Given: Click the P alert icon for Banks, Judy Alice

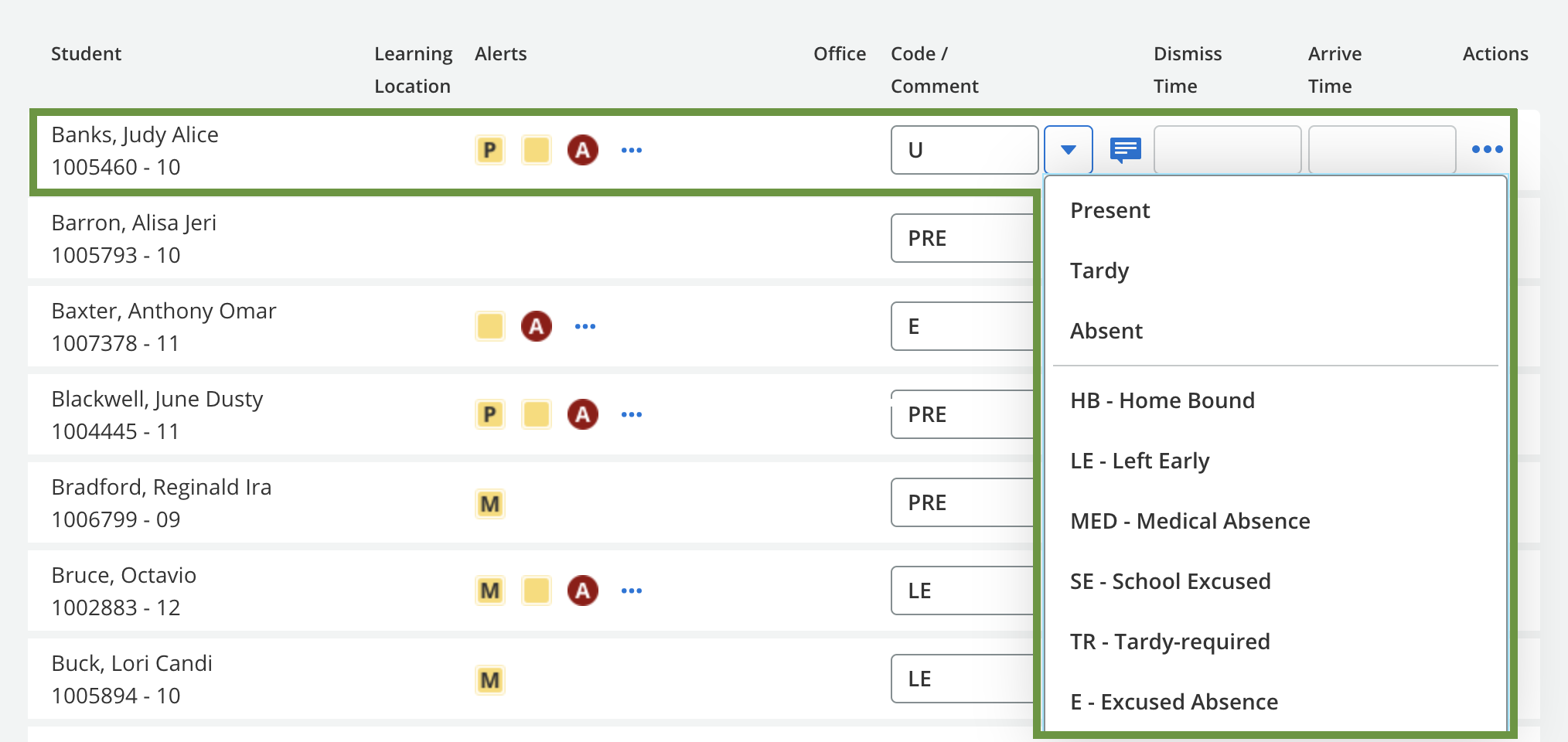Looking at the screenshot, I should (489, 150).
